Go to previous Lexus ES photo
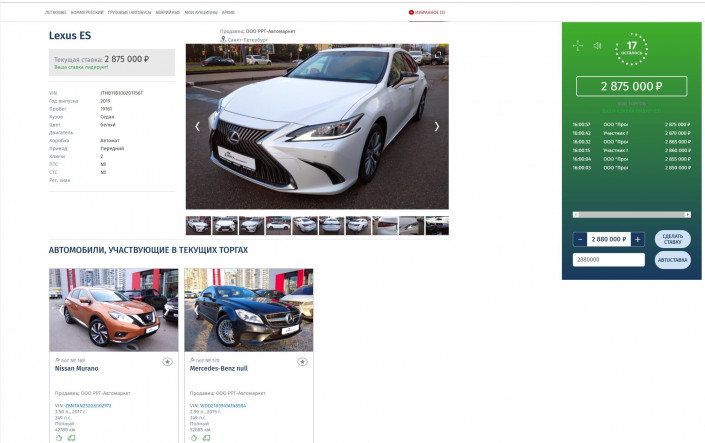 [197, 127]
